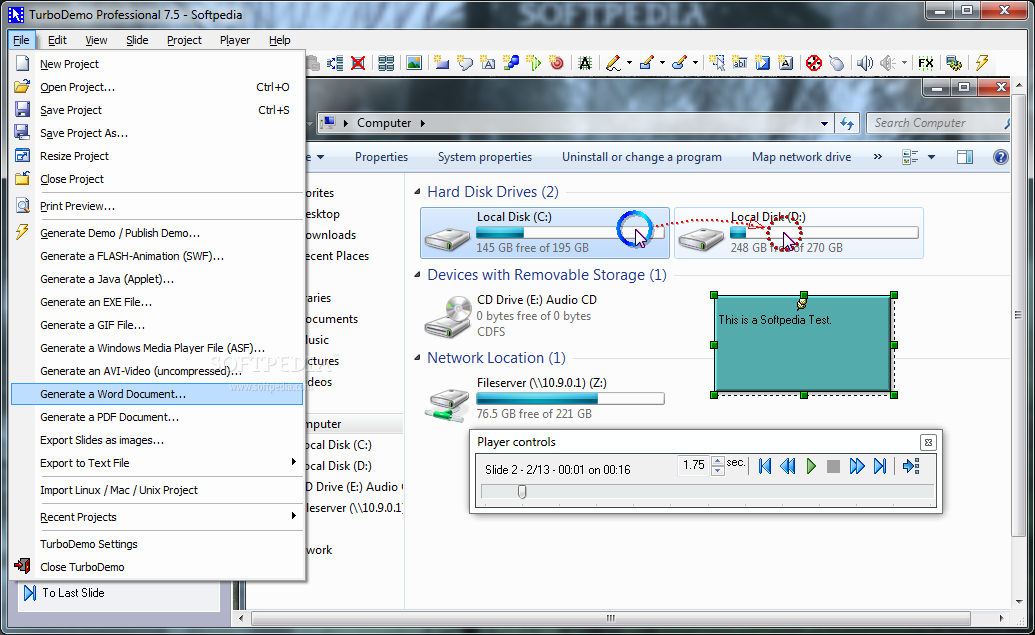
Task: Open the Slide menu
Action: 137,40
